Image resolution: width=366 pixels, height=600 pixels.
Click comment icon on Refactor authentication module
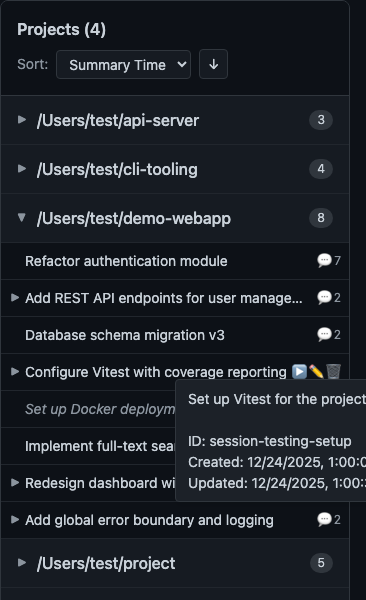coord(324,261)
